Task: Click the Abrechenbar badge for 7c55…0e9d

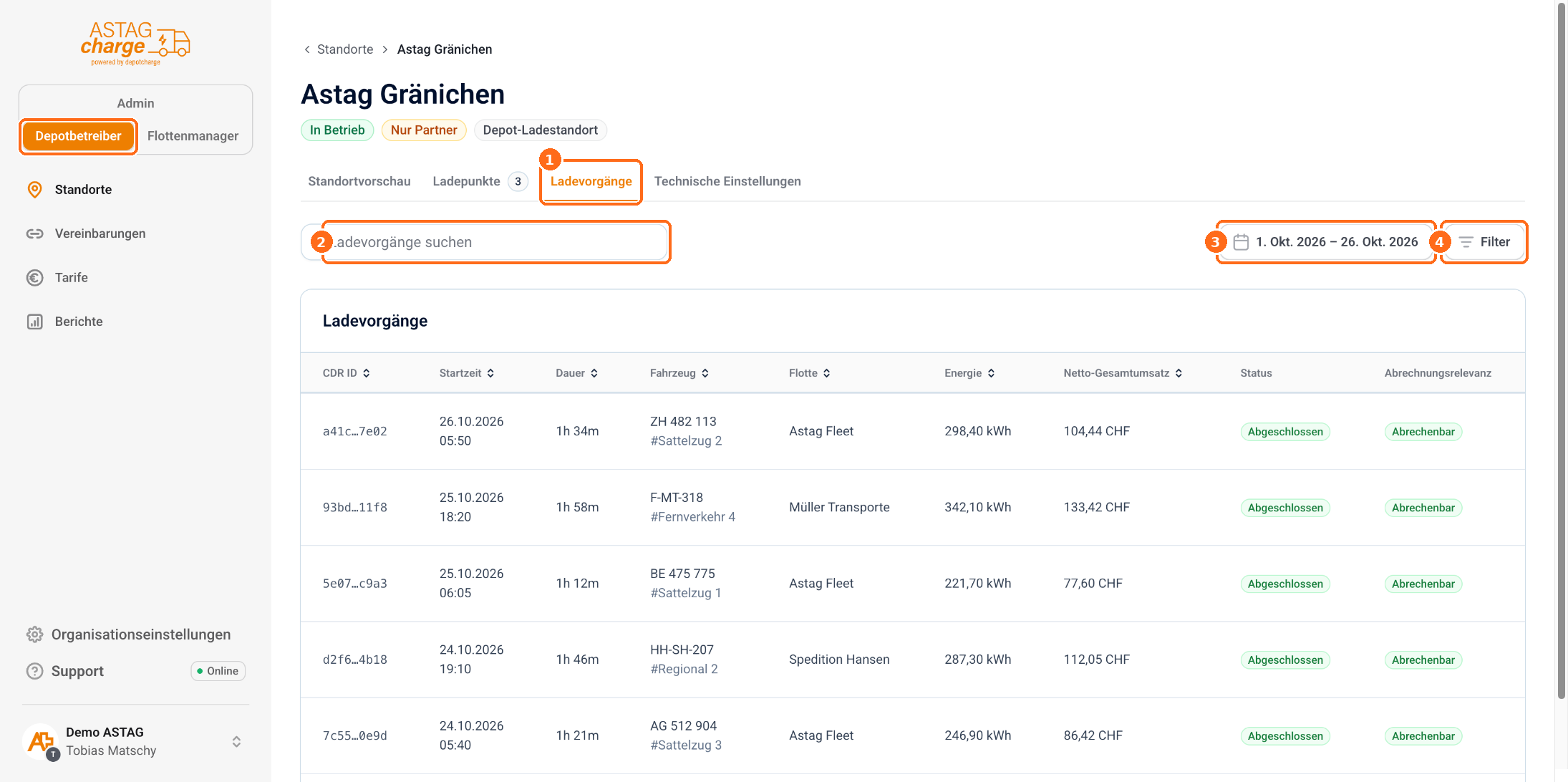Action: pyautogui.click(x=1423, y=736)
